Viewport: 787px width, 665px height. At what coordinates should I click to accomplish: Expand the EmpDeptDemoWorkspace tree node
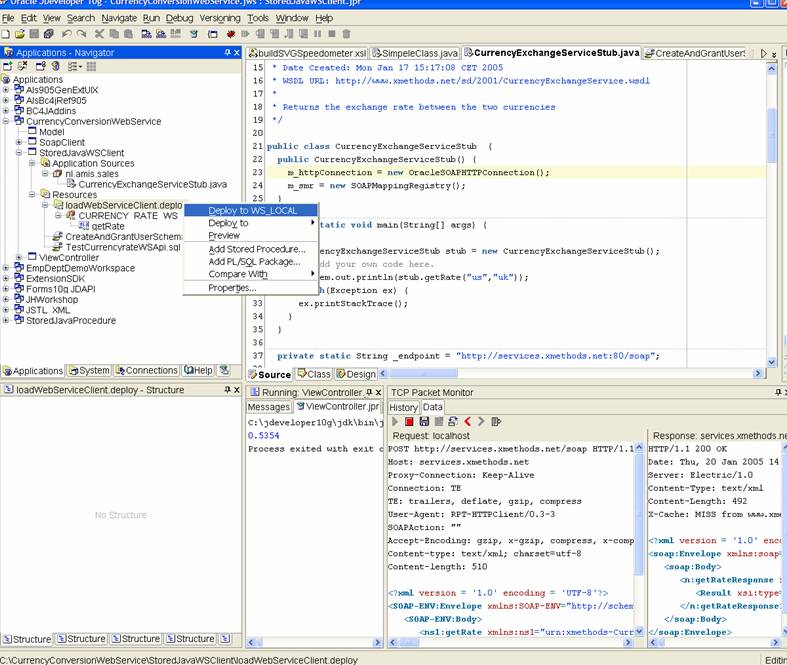click(x=7, y=268)
